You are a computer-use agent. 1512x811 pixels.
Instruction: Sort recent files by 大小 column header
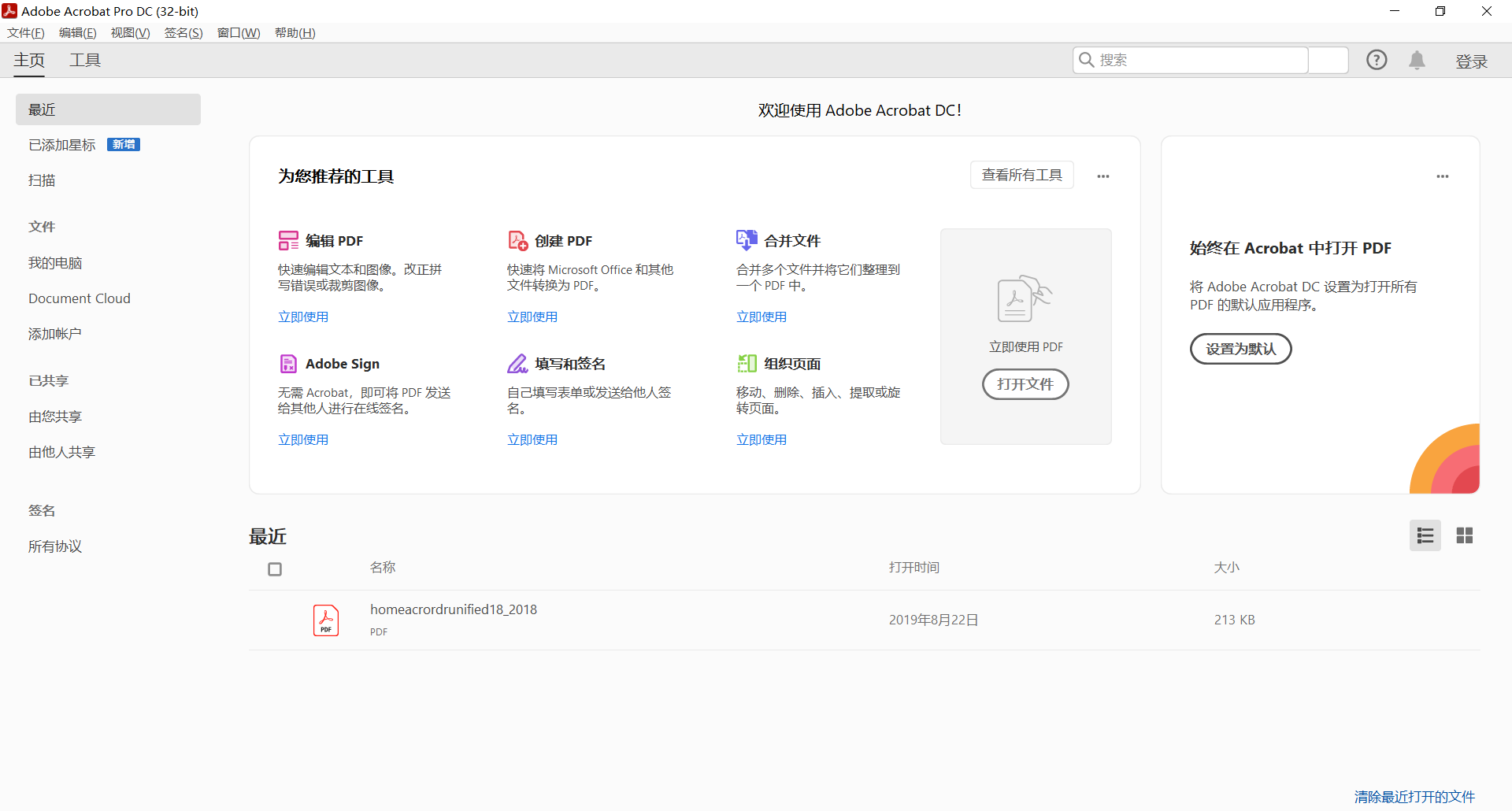[x=1226, y=567]
